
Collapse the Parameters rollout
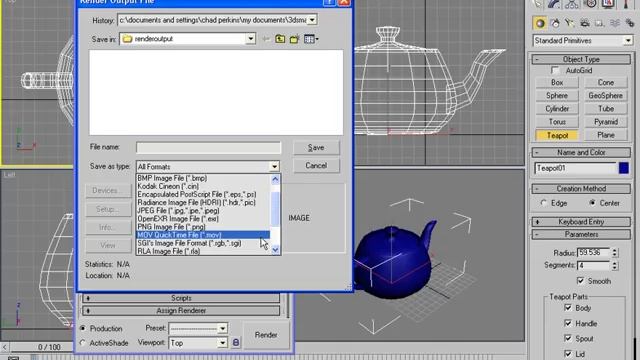[581, 234]
